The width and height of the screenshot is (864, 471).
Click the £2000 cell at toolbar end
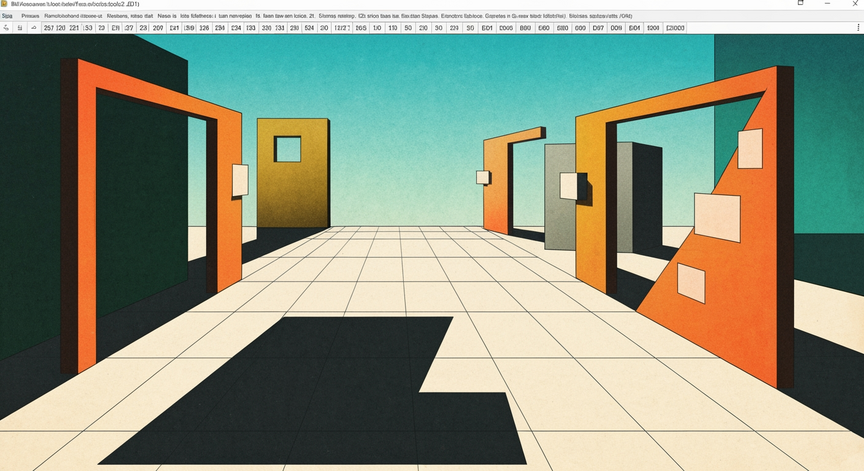(x=672, y=29)
